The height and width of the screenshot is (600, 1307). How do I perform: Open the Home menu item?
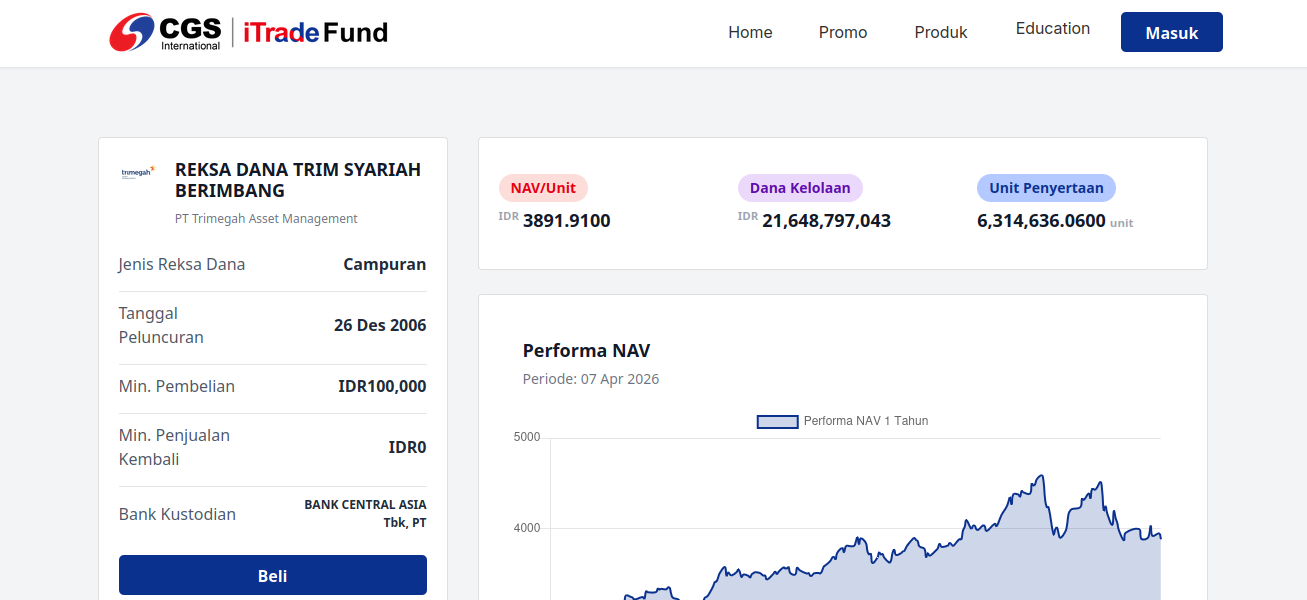click(750, 32)
